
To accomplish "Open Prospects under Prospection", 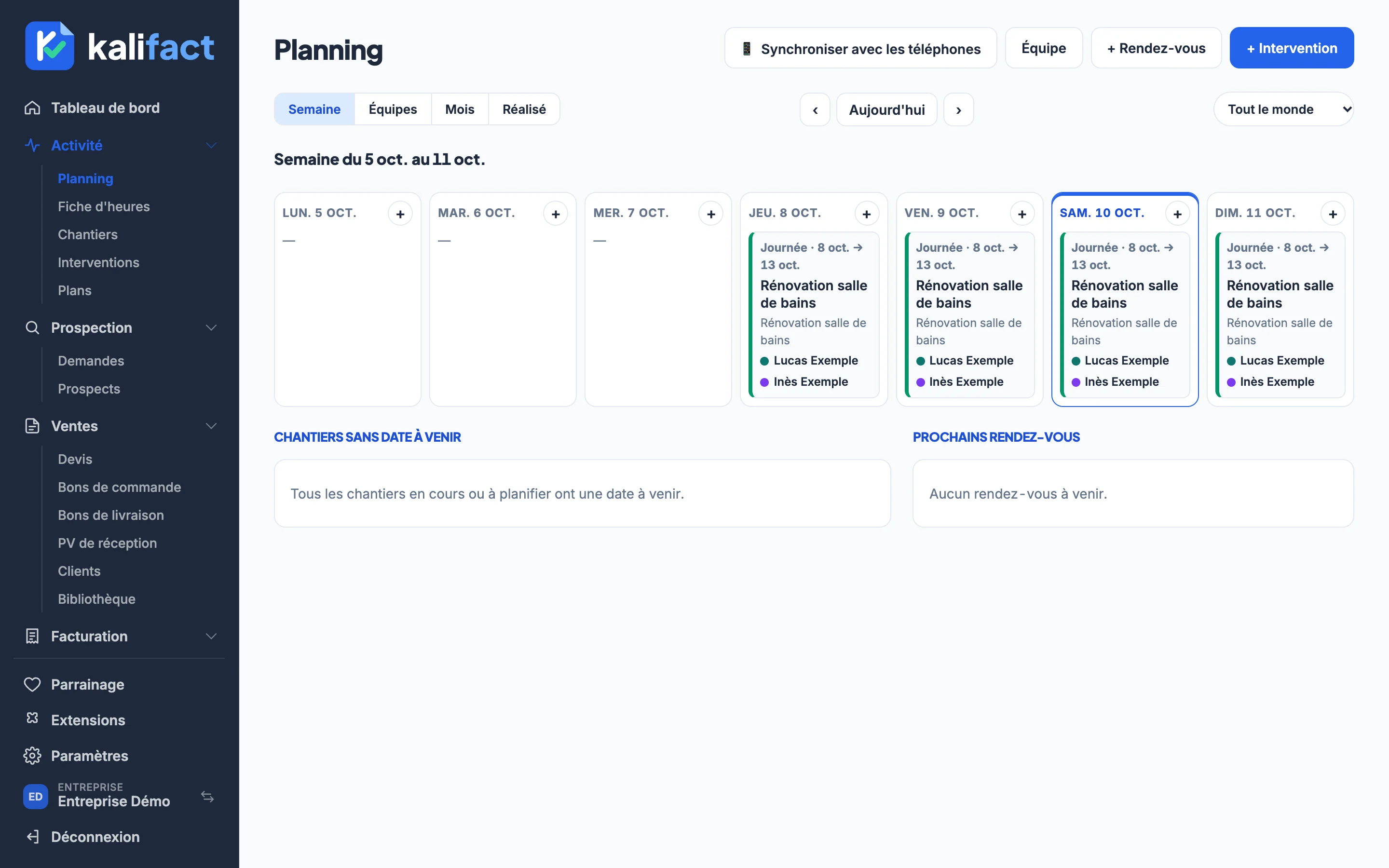I will click(x=89, y=389).
